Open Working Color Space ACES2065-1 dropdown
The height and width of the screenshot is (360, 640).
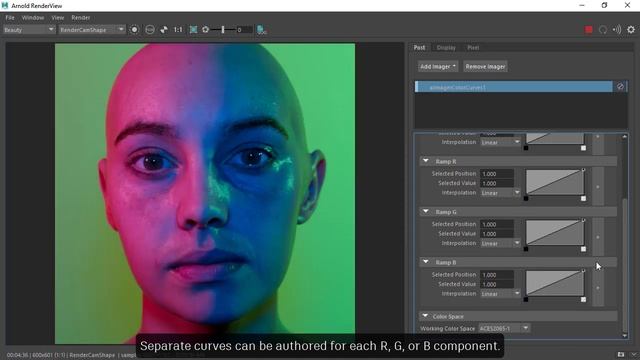point(504,328)
